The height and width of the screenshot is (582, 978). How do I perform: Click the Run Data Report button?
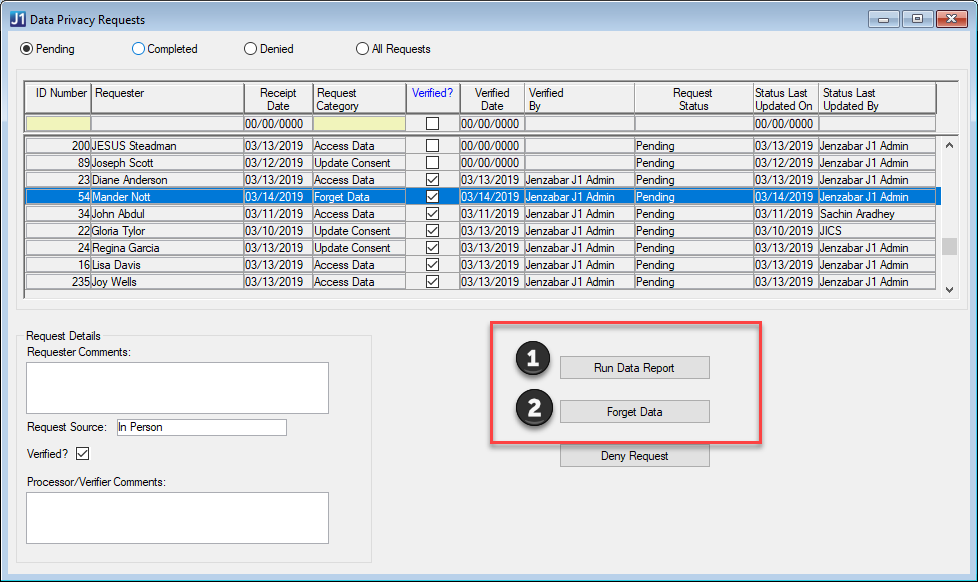click(x=634, y=368)
